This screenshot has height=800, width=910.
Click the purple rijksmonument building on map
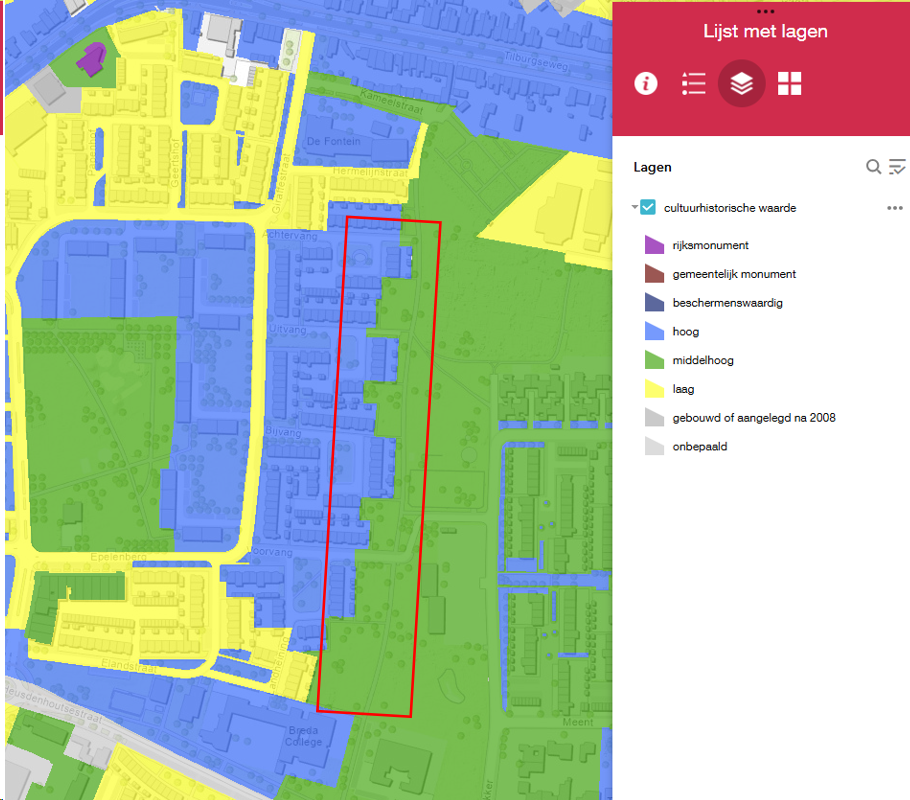click(x=92, y=60)
